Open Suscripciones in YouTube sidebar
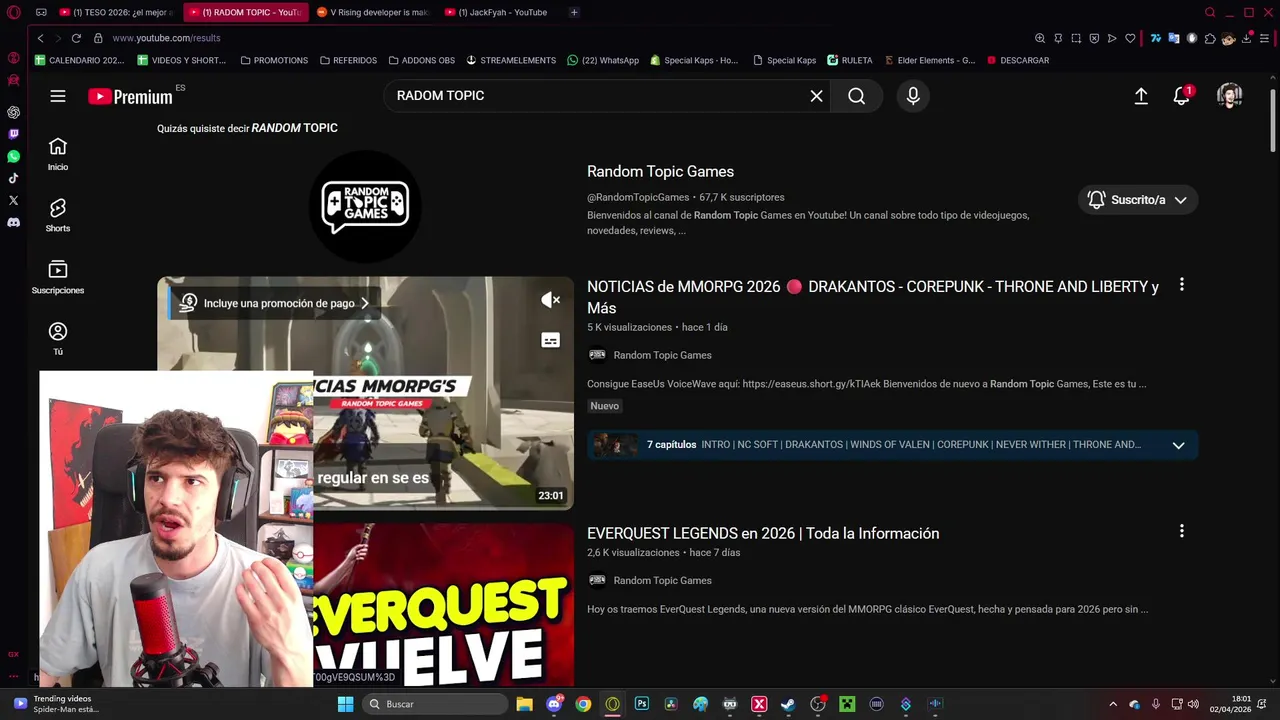1280x720 pixels. point(58,277)
